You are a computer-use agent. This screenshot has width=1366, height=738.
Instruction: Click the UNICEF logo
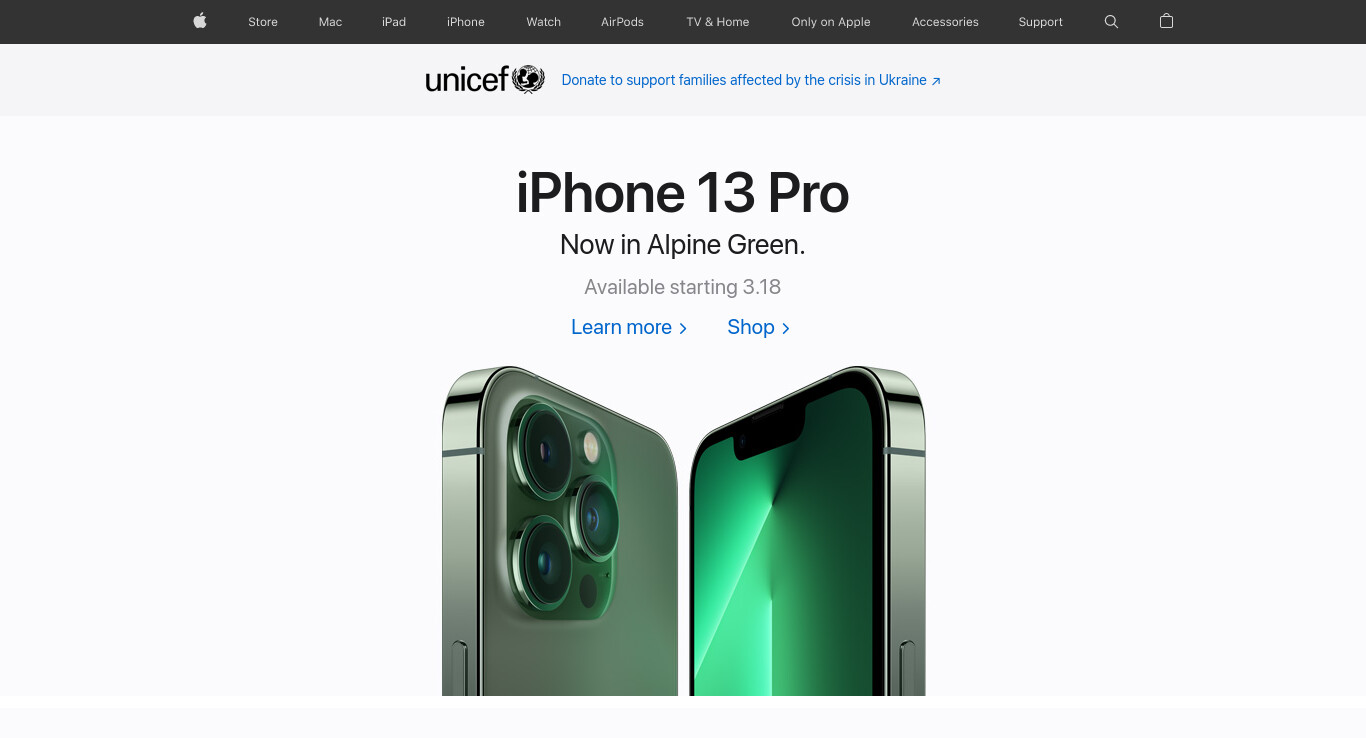485,79
